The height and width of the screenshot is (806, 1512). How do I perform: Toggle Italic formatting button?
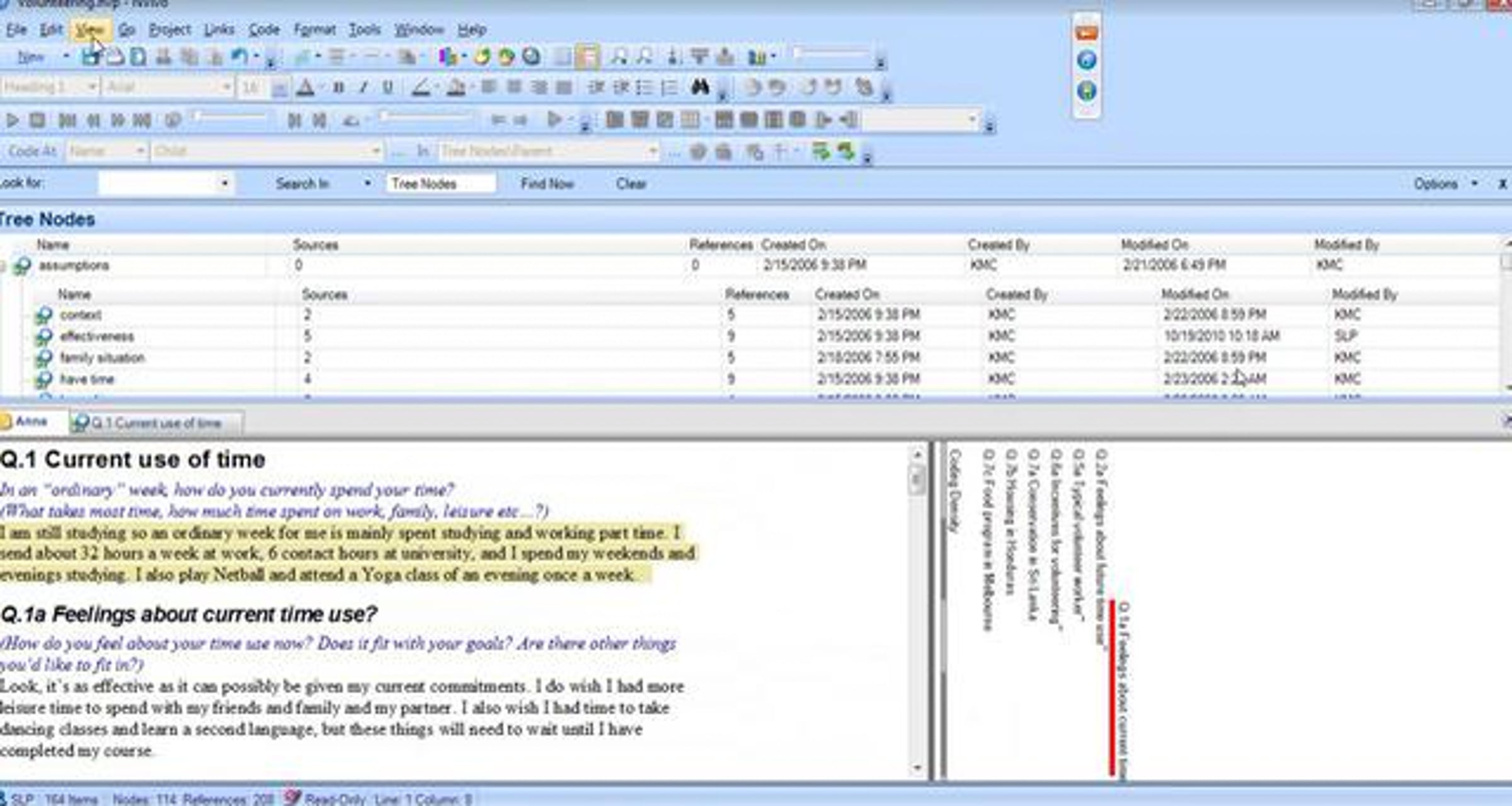coord(364,88)
